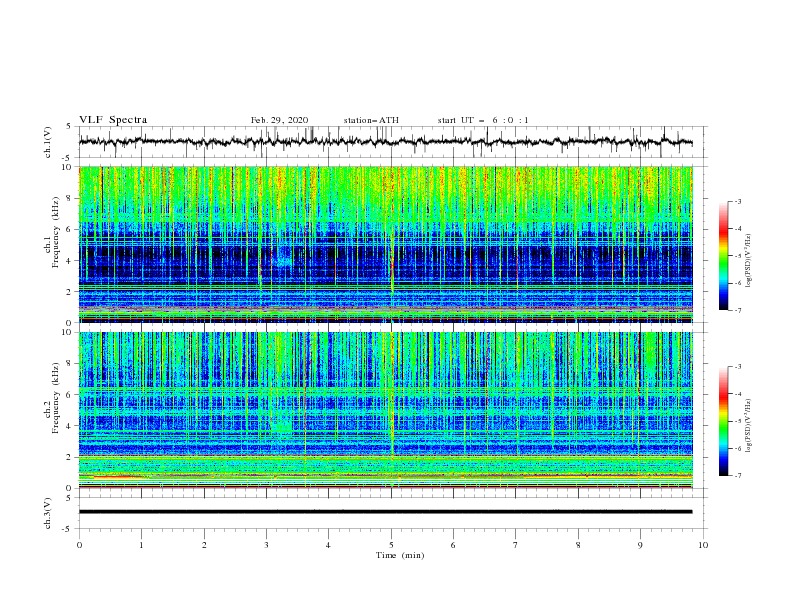792x612 pixels.
Task: Click inside the ch.2 spectrogram panel
Action: (x=385, y=410)
